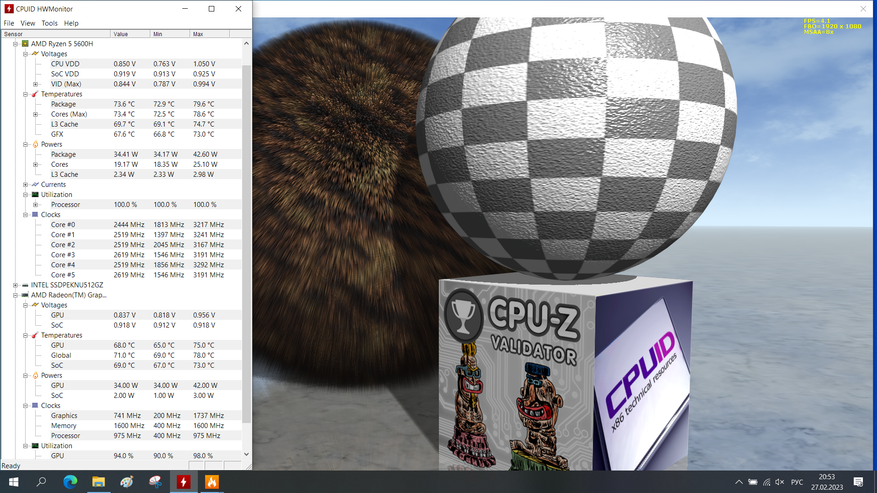Click the CPU Clocks chip icon
Screen dimensions: 877x493
35,214
